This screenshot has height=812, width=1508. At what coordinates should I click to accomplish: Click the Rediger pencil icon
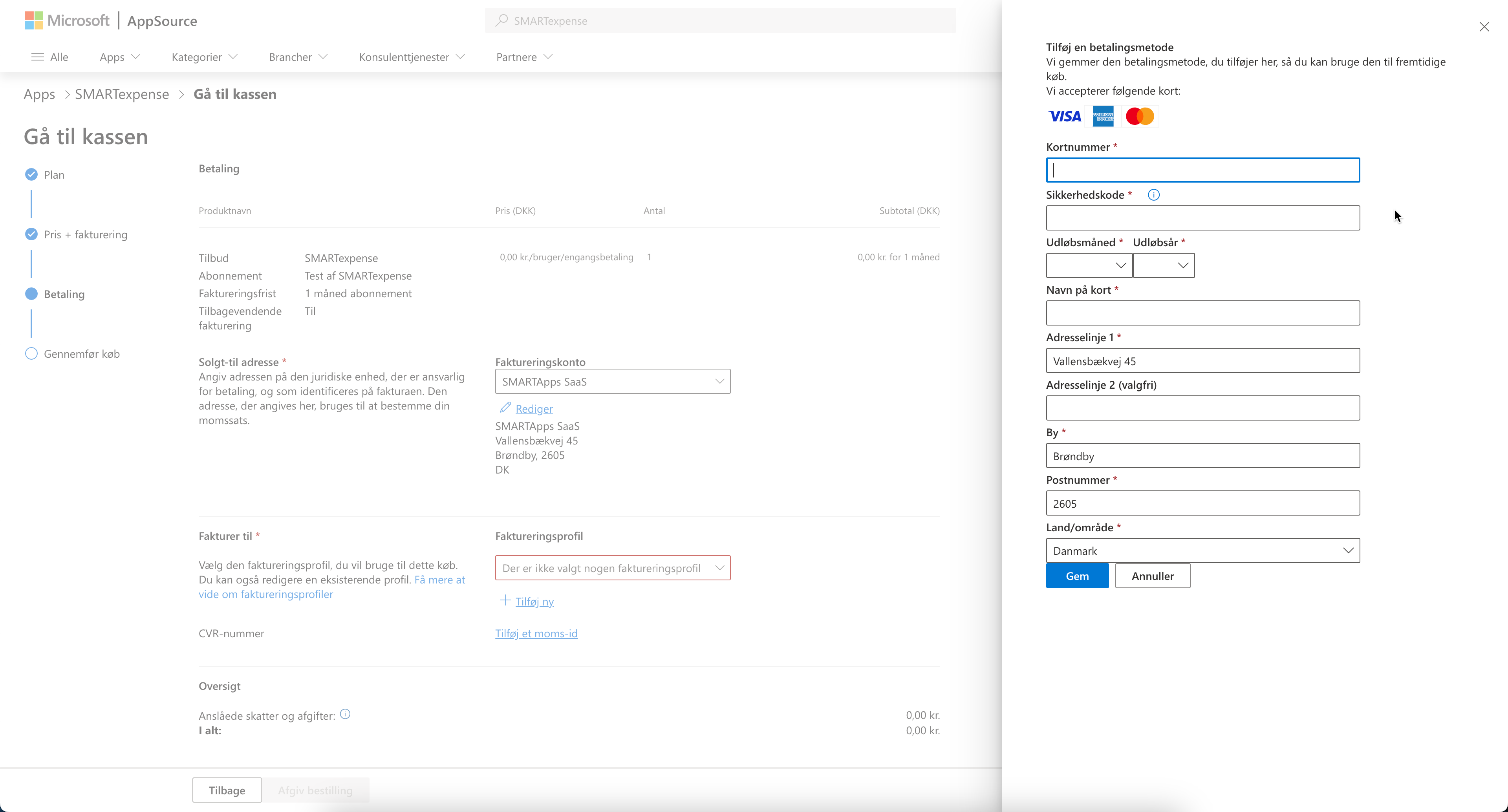point(505,408)
